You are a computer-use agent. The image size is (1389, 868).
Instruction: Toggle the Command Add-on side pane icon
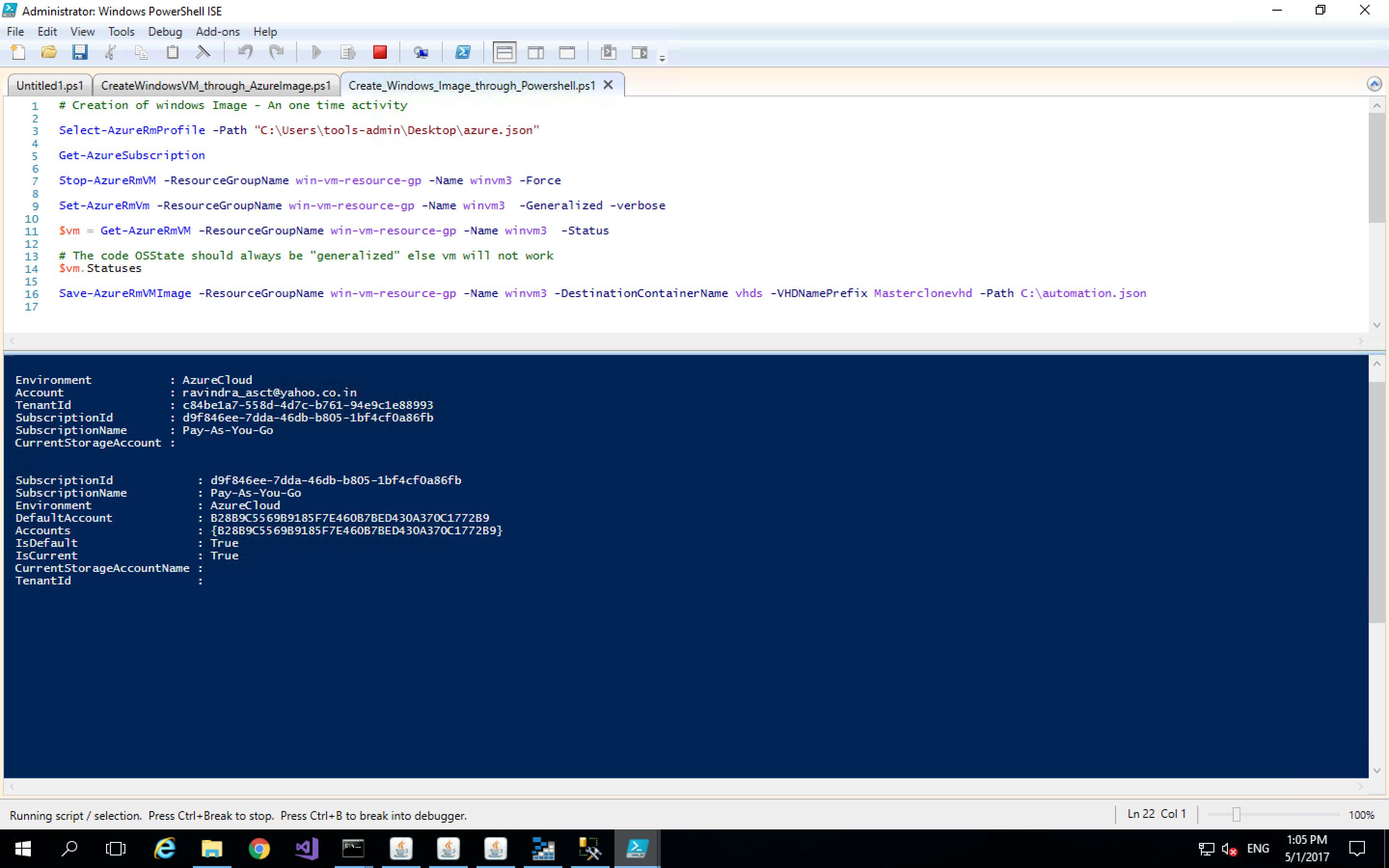click(x=640, y=53)
